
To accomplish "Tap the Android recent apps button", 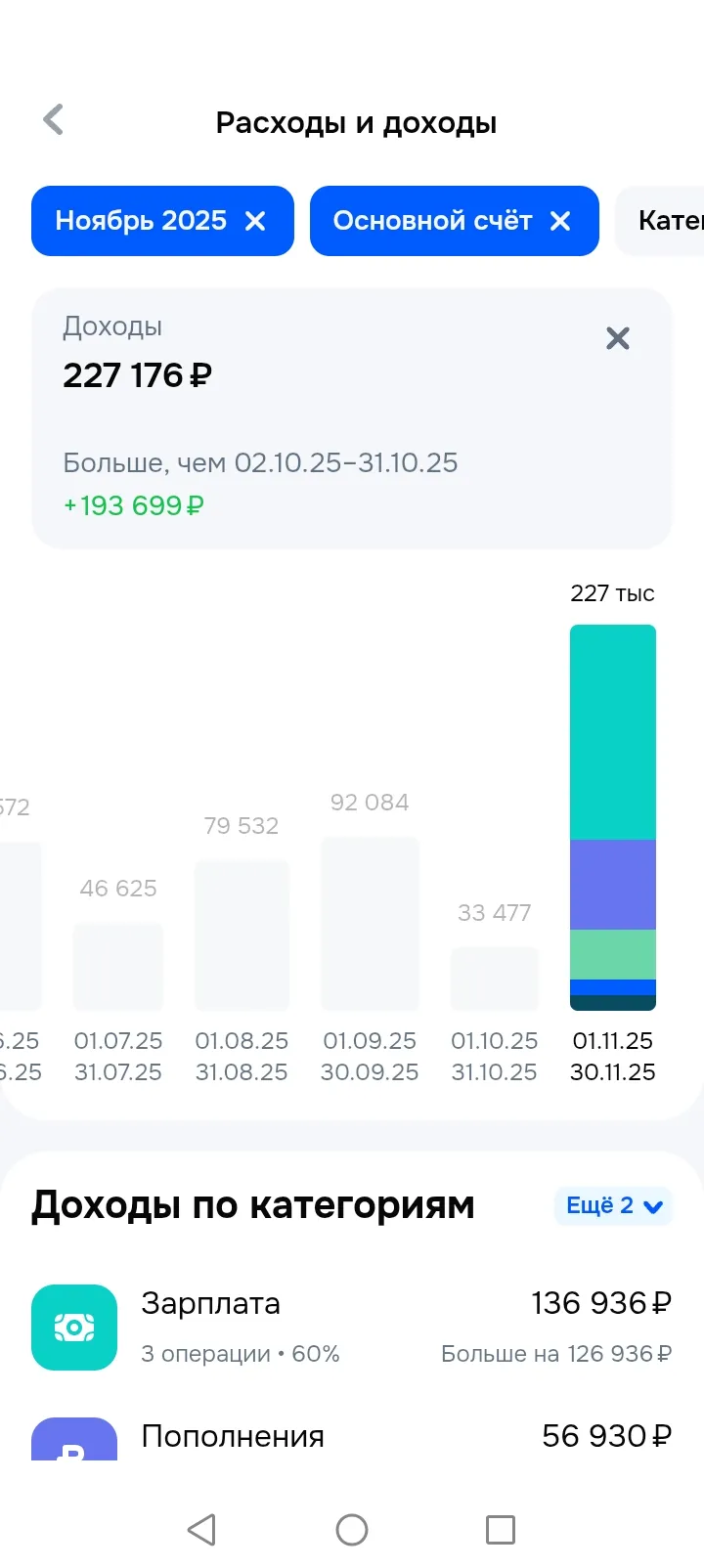I will click(501, 1530).
